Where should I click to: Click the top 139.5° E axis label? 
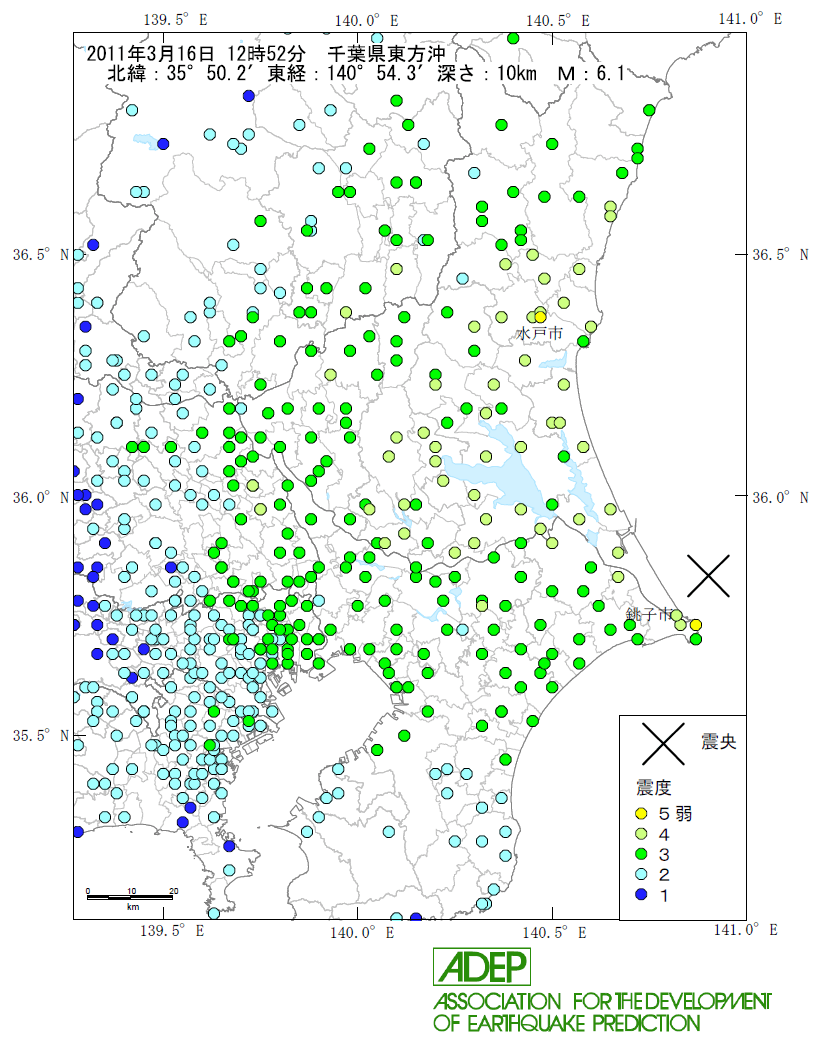175,19
